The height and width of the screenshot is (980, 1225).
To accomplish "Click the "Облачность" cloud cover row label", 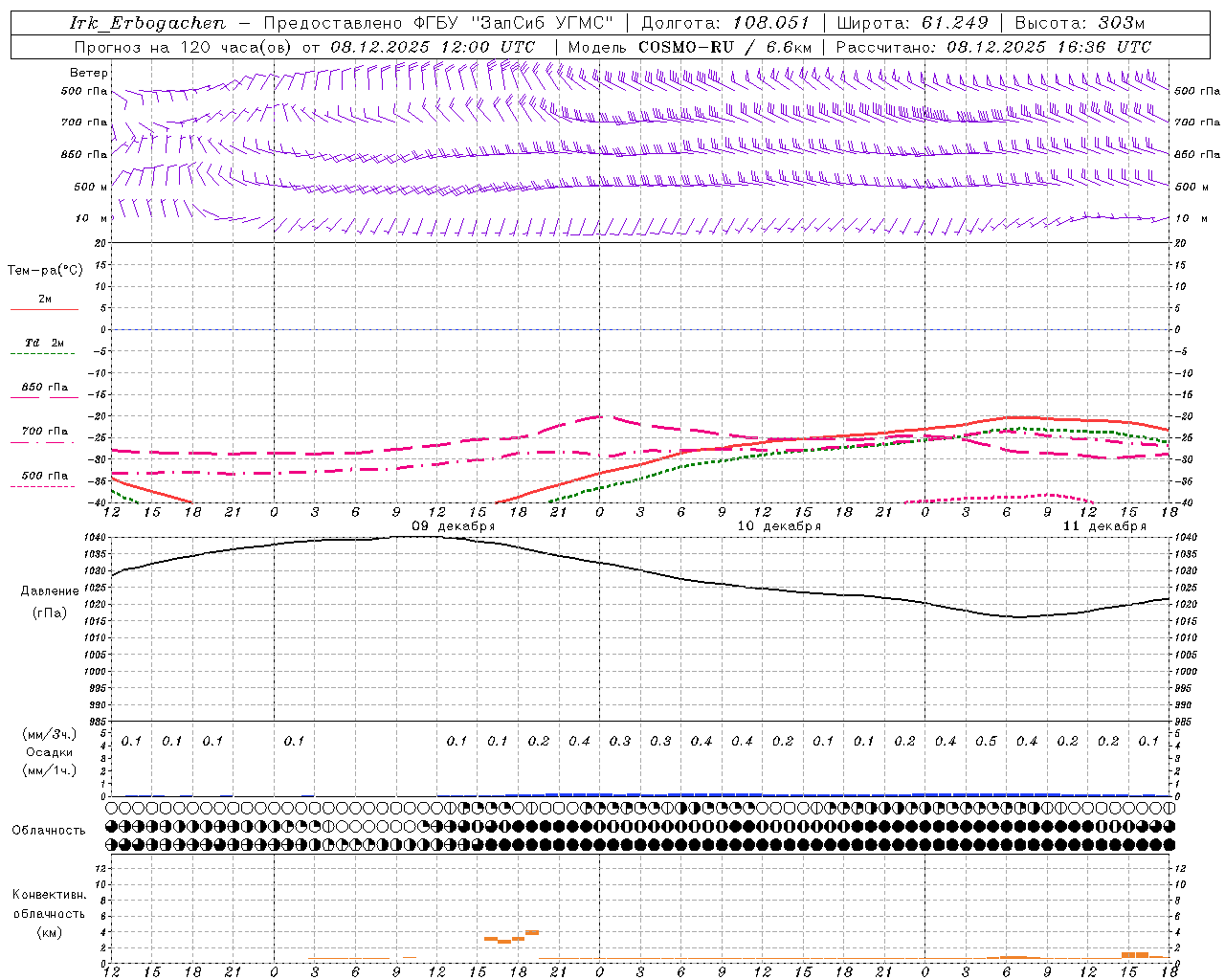I will [x=49, y=831].
